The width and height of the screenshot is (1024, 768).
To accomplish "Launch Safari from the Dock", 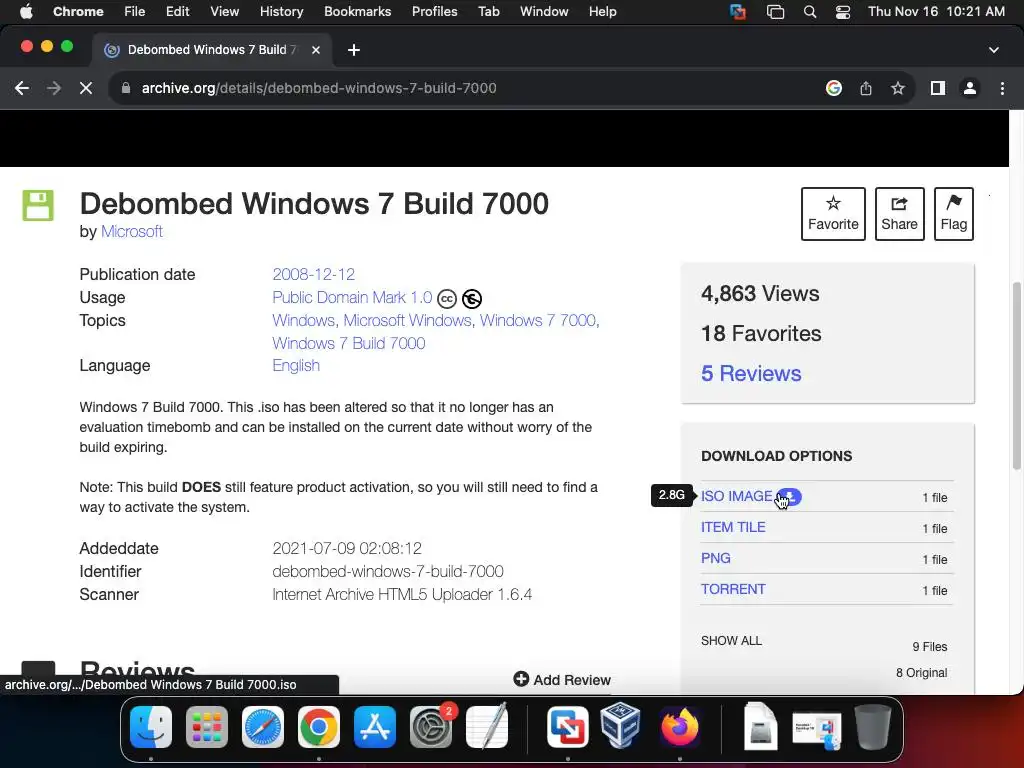I will coord(263,727).
